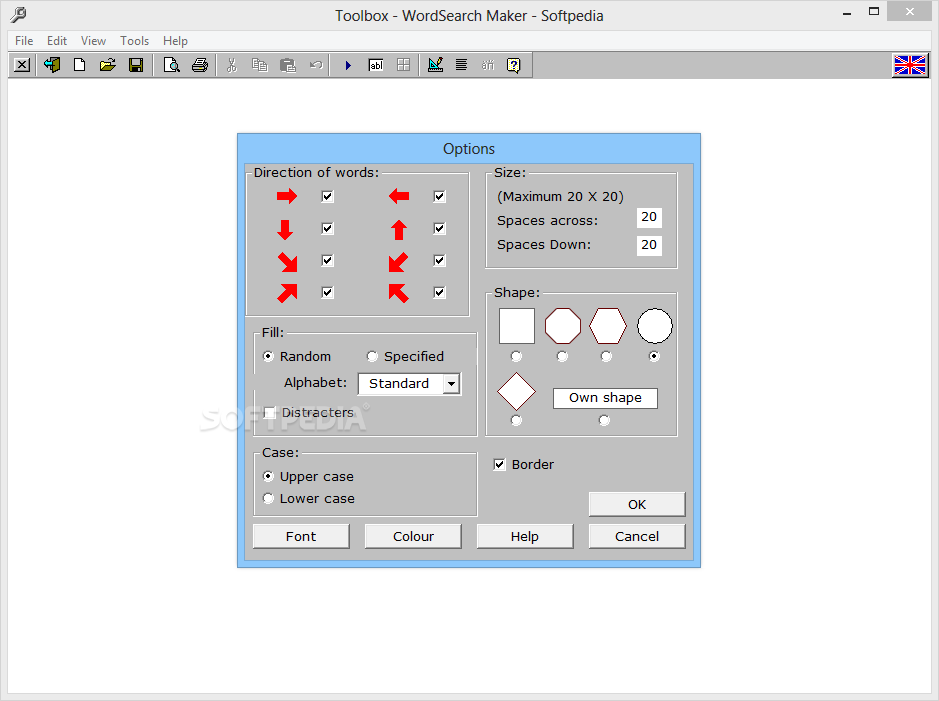Screen dimensions: 939x701
Task: Open the Edit menu
Action: pyautogui.click(x=57, y=41)
